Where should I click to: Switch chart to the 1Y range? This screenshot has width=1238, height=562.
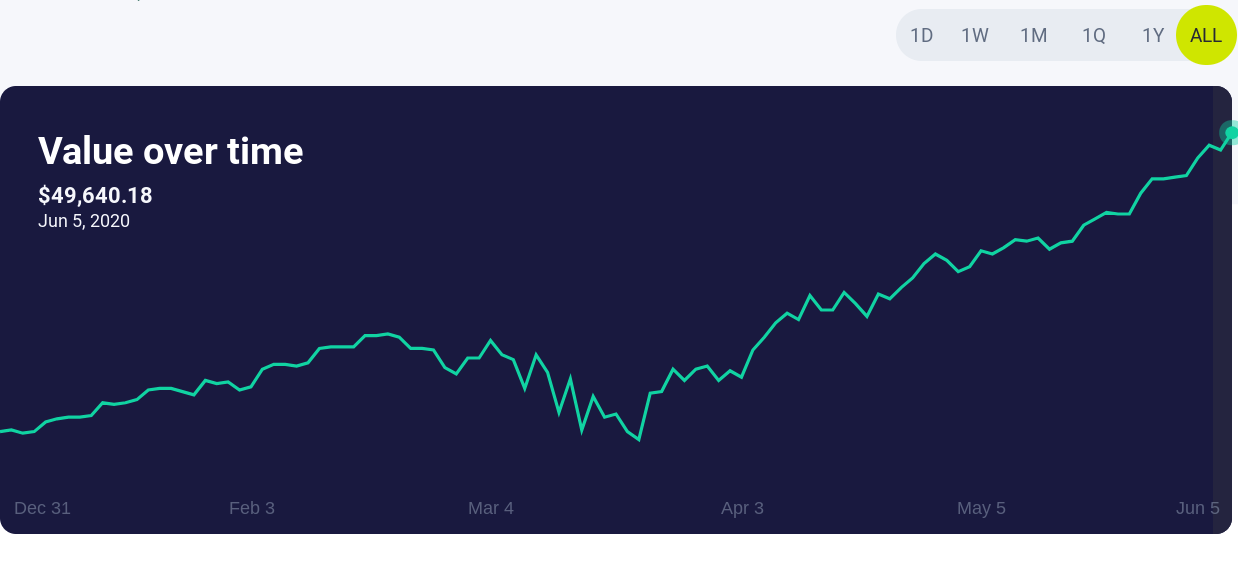[1153, 35]
